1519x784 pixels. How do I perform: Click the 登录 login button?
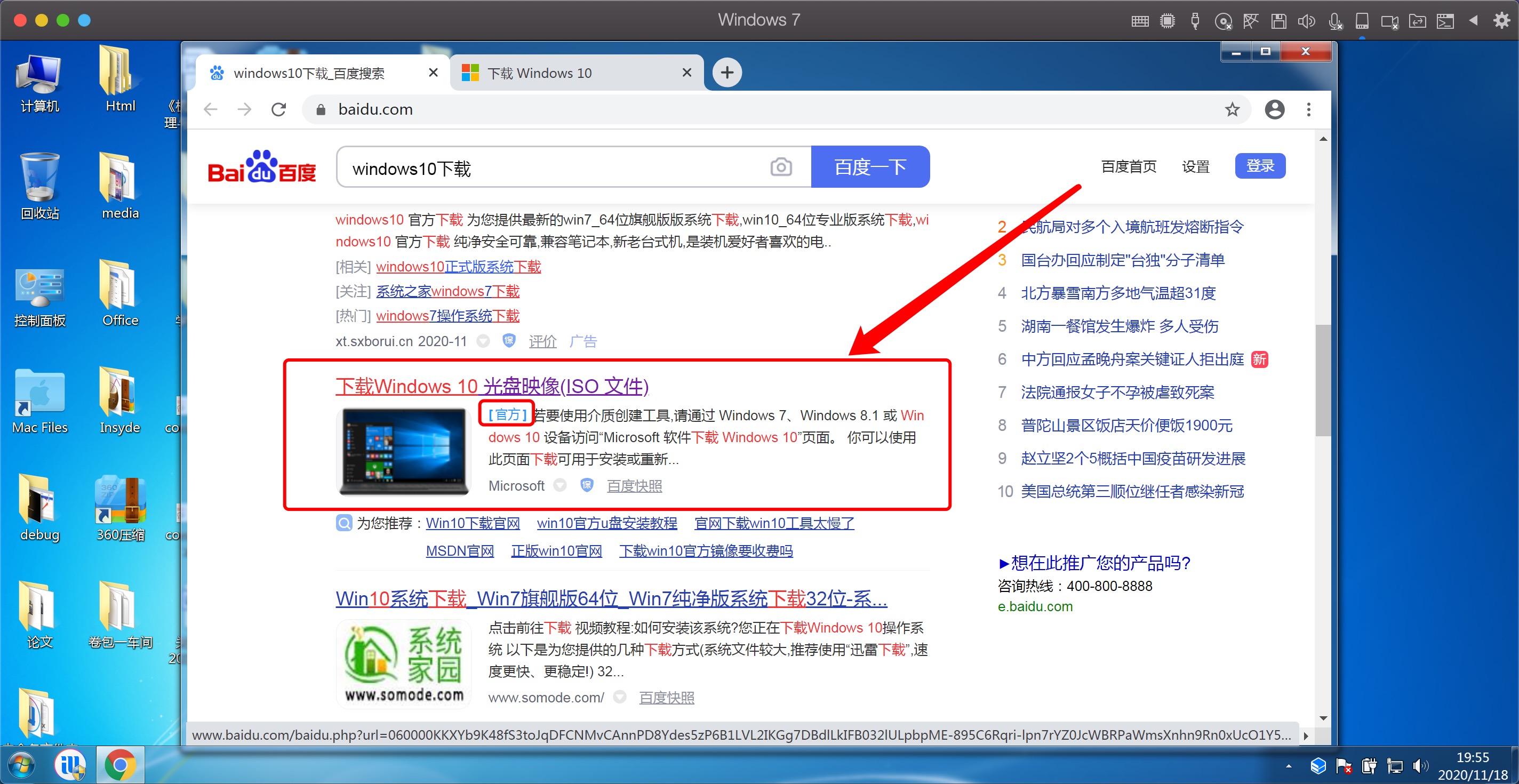coord(1260,166)
